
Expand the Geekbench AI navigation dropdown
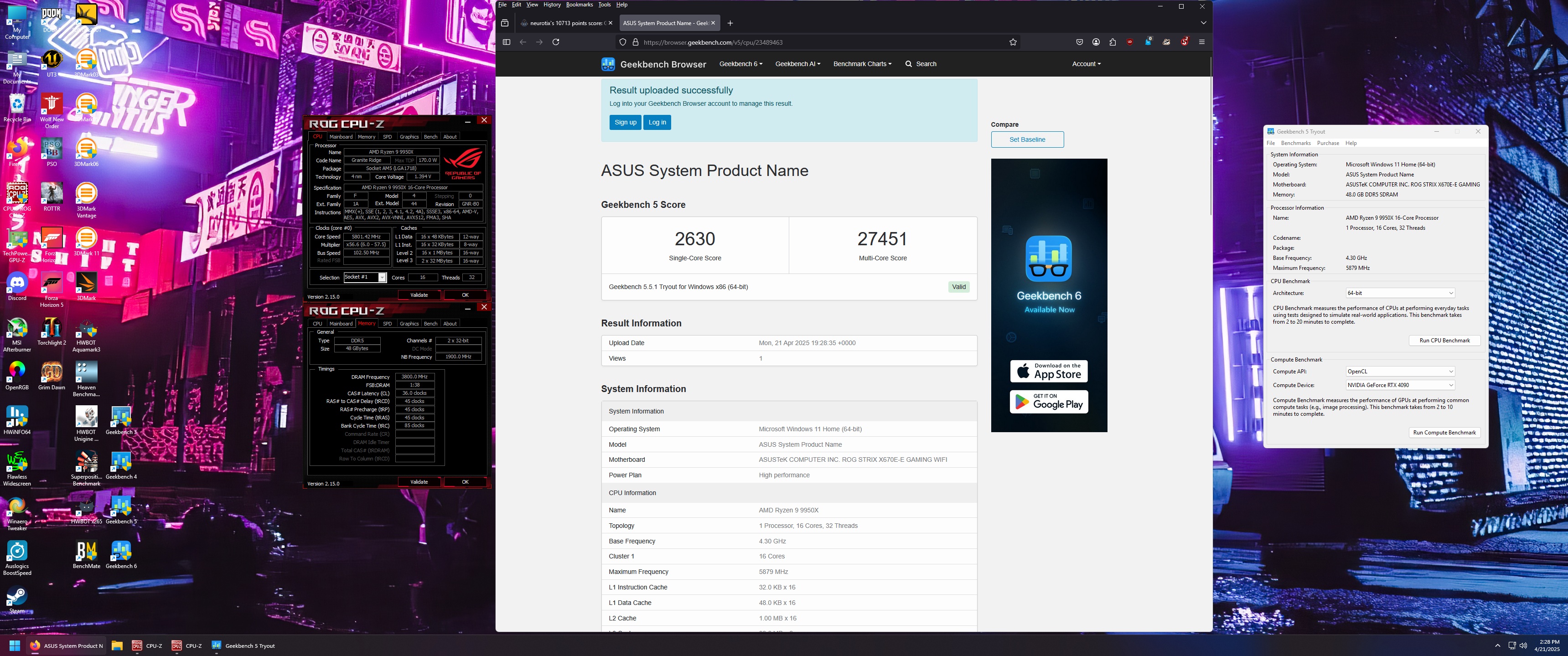click(797, 64)
